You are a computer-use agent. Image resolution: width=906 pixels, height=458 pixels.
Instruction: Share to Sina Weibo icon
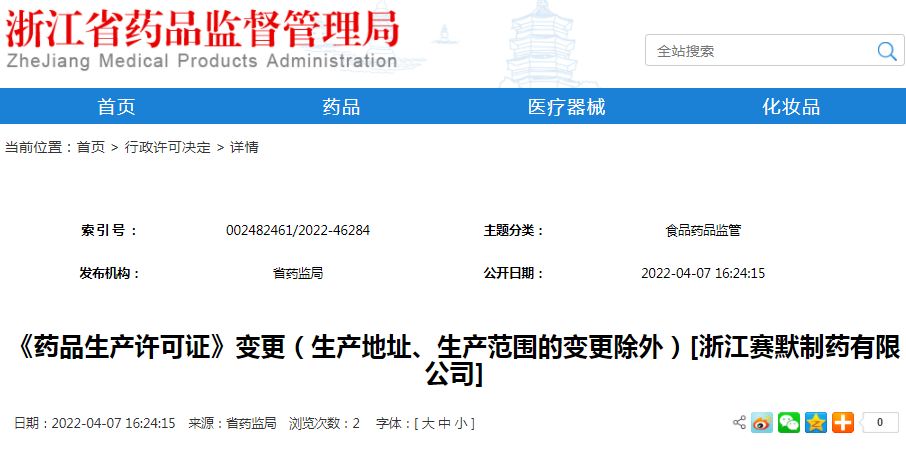(x=762, y=423)
